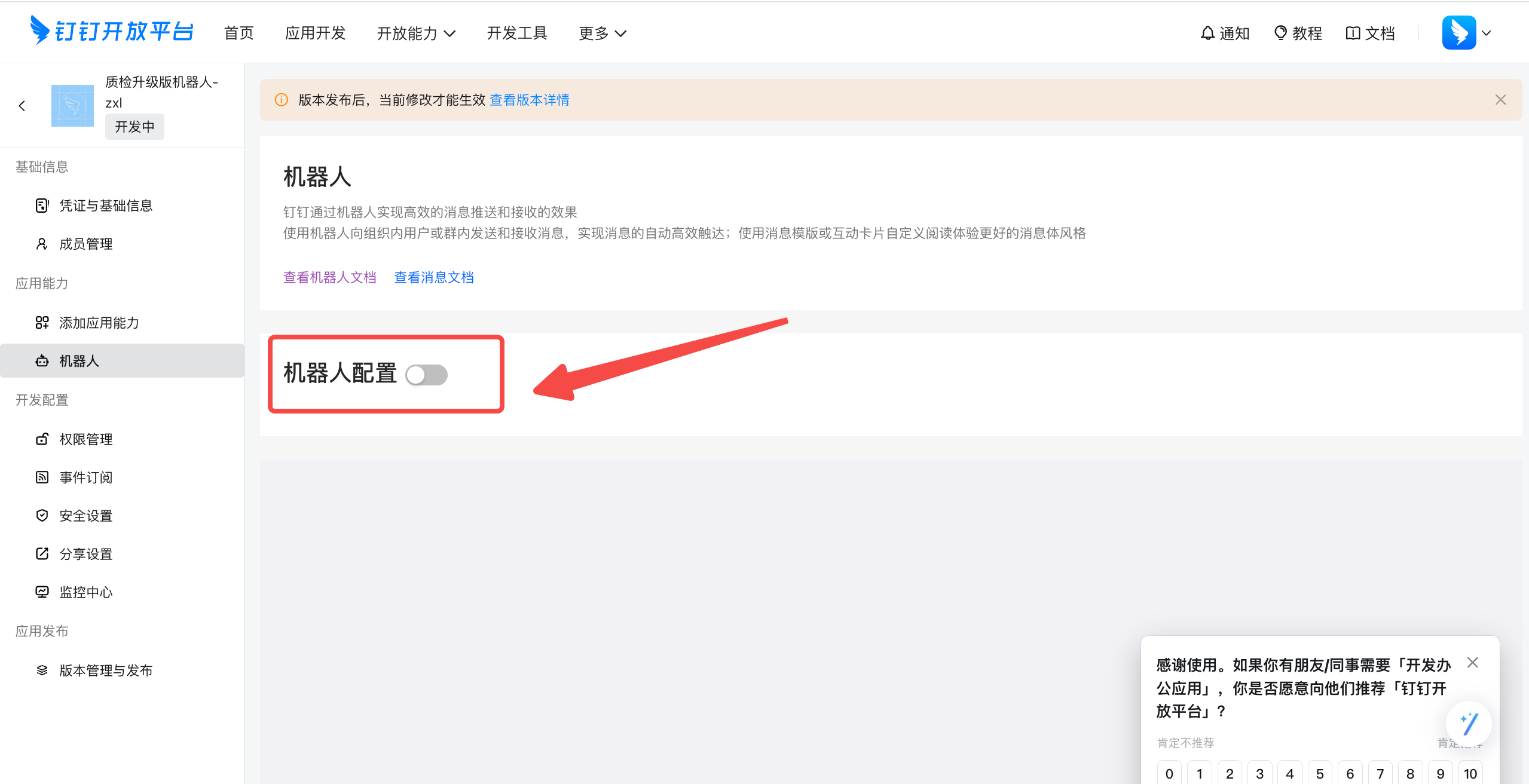This screenshot has height=784, width=1529.
Task: Open the 查看机器人文档 link
Action: 329,277
